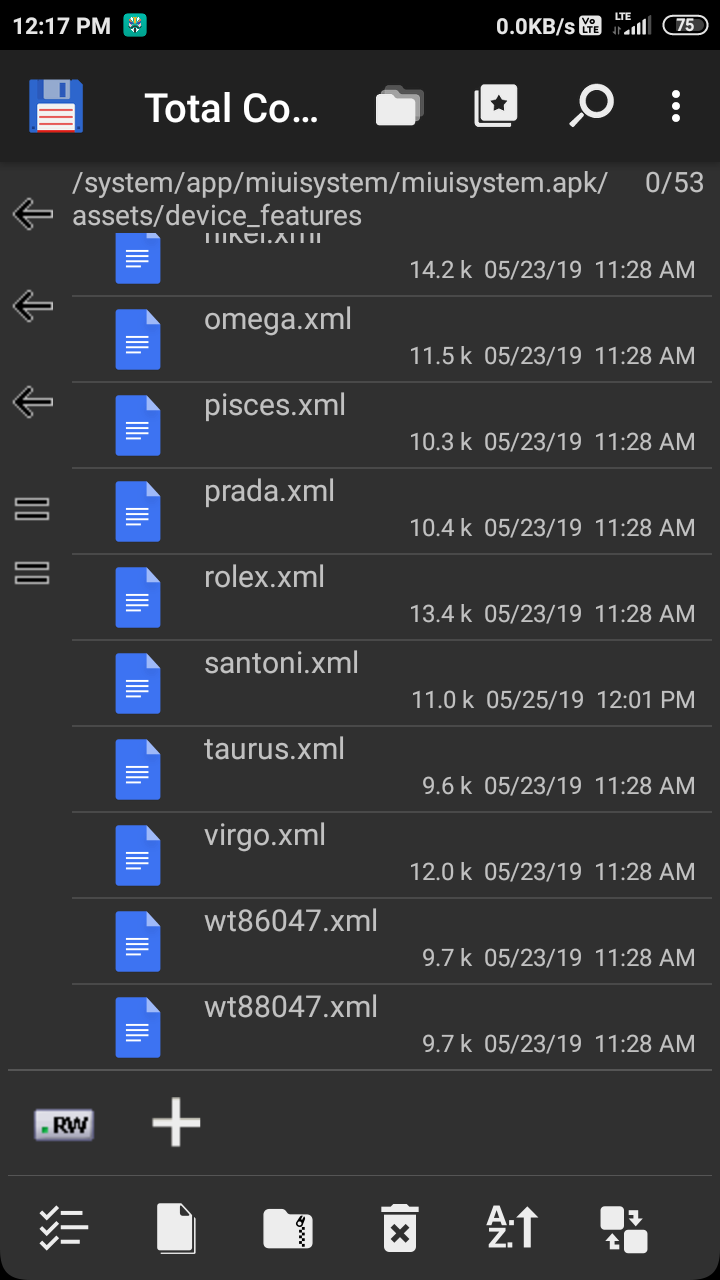Tap the delete trash icon
Viewport: 720px width, 1280px height.
[400, 1227]
